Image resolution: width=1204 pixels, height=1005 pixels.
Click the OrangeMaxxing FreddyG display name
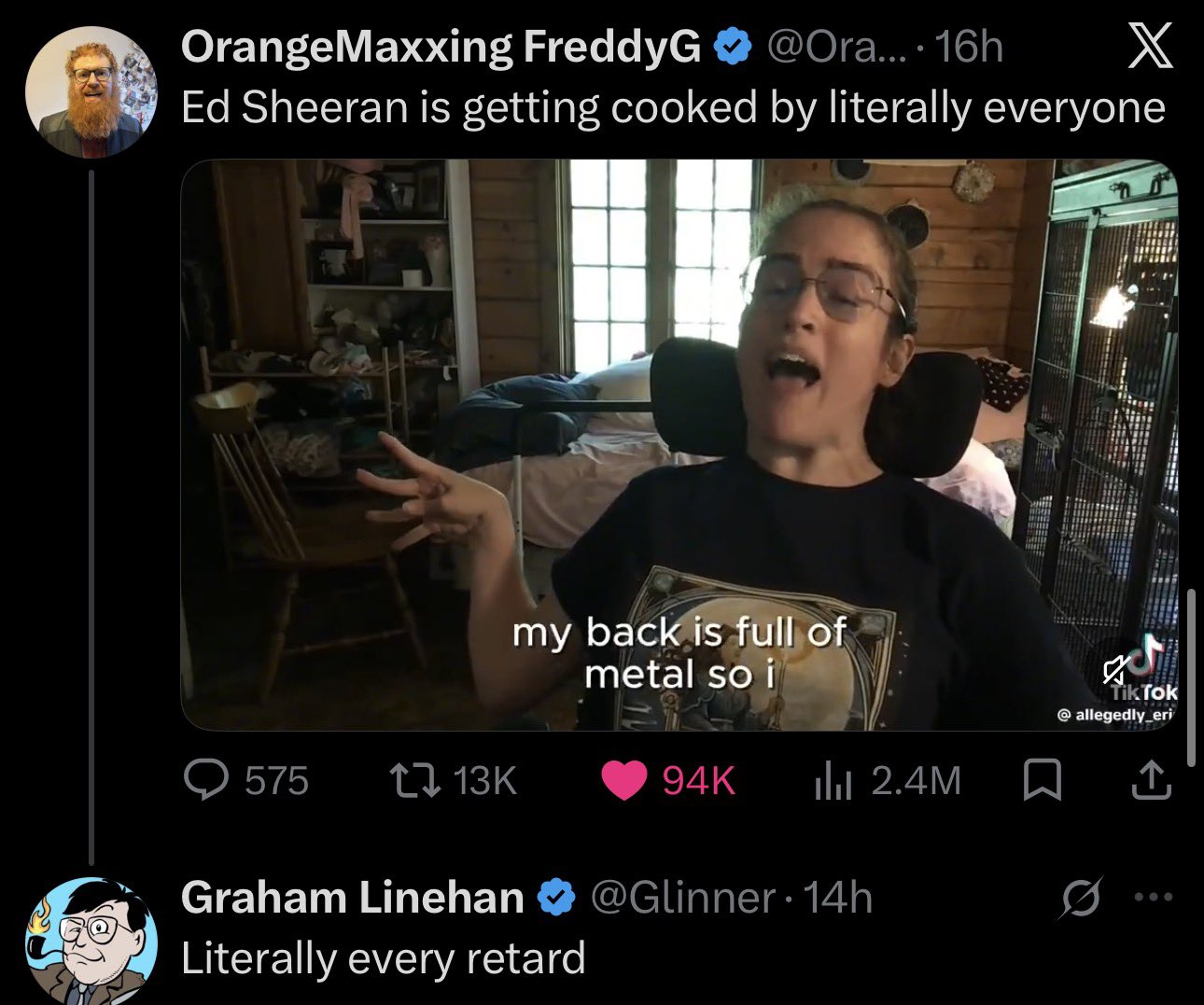(441, 47)
